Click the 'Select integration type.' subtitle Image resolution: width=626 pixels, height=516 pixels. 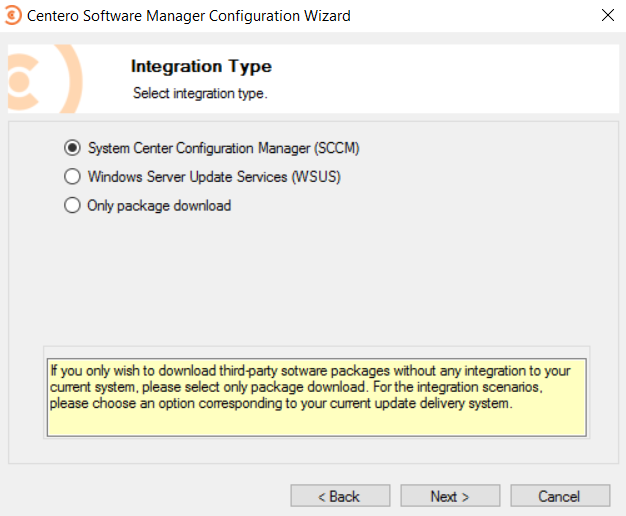coord(200,93)
